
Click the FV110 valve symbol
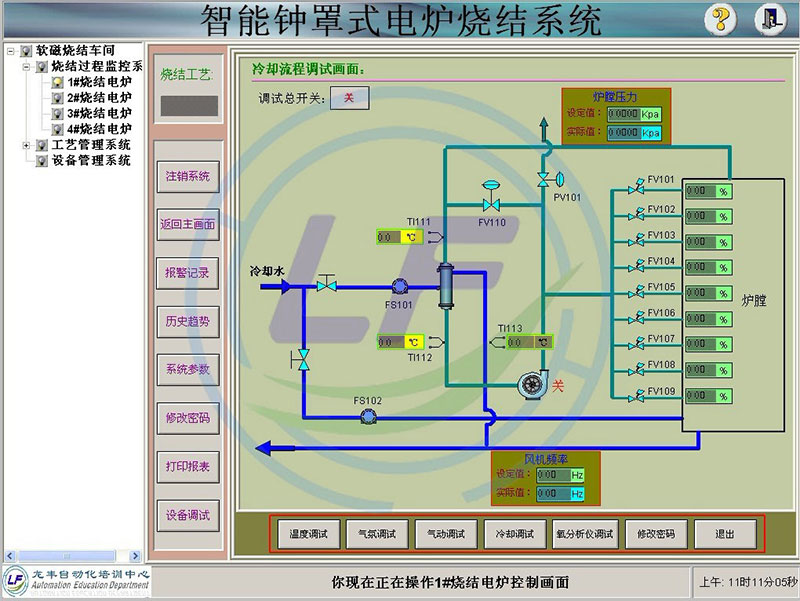[491, 203]
